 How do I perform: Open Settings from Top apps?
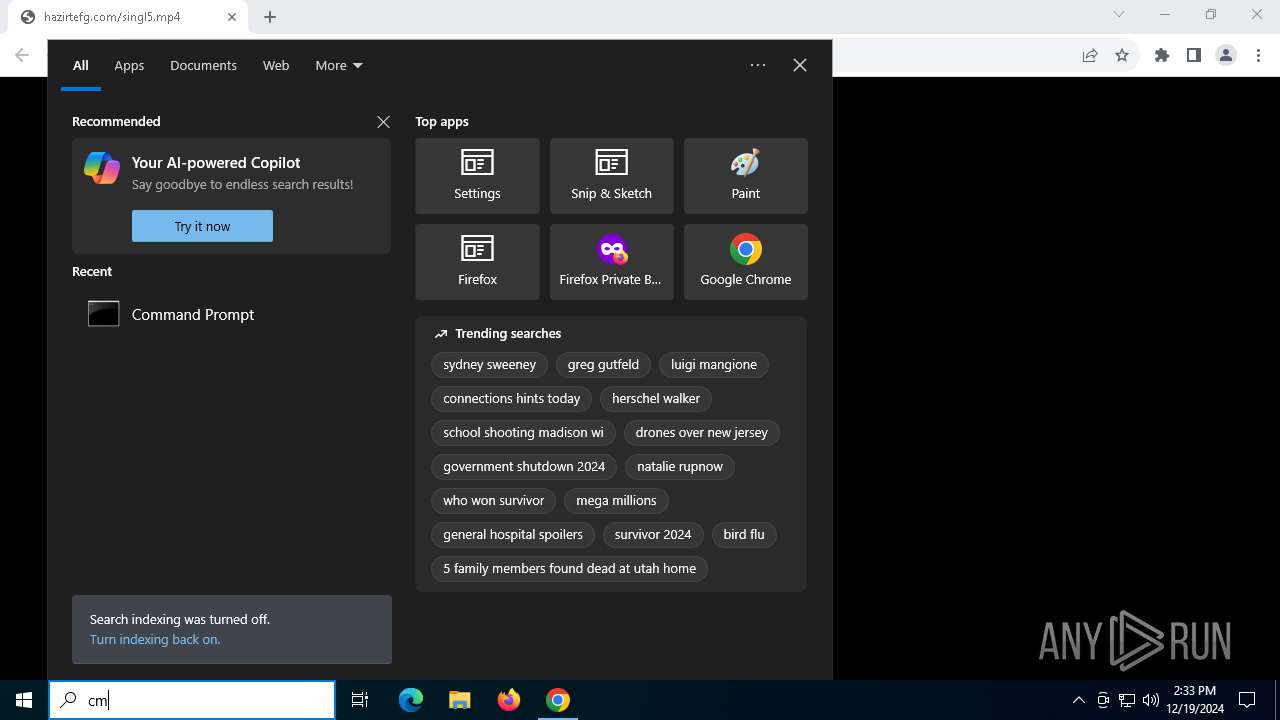[x=477, y=176]
